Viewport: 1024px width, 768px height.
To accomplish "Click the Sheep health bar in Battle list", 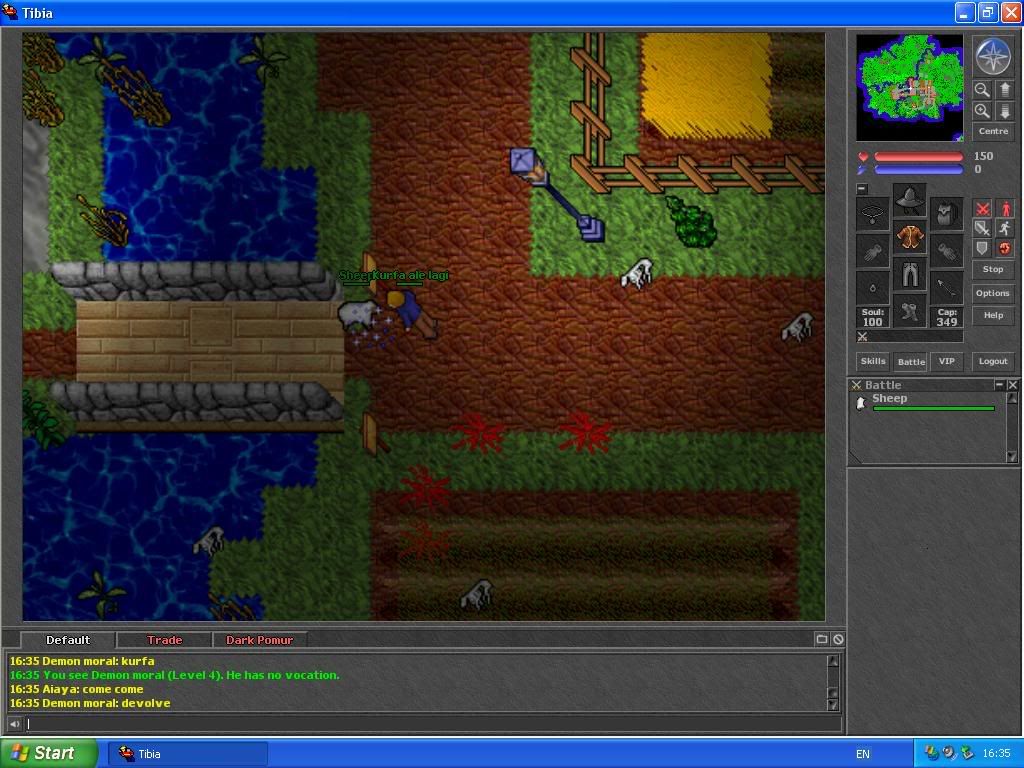I will click(x=933, y=409).
